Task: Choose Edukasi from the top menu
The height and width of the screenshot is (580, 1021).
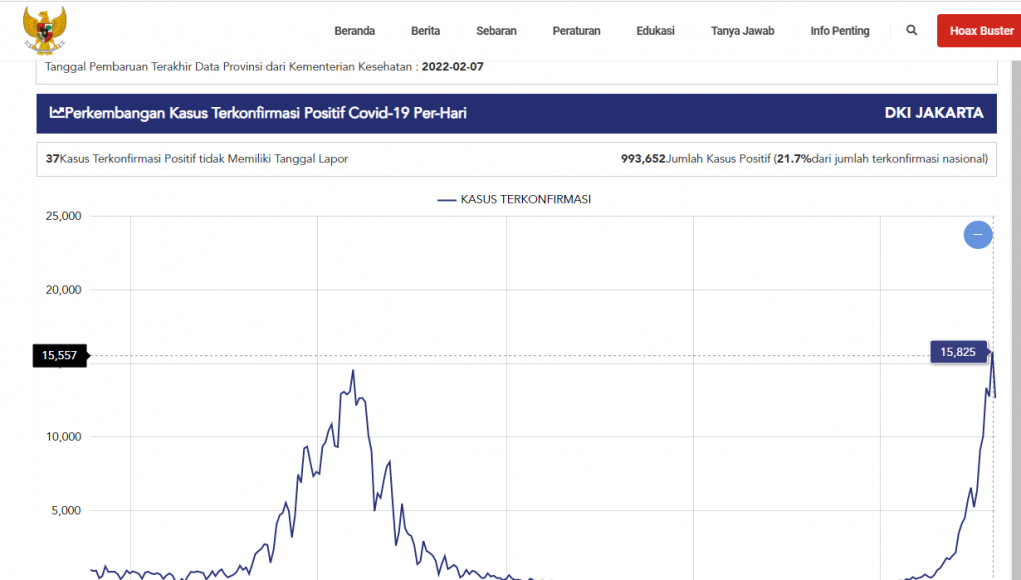Action: pyautogui.click(x=655, y=31)
